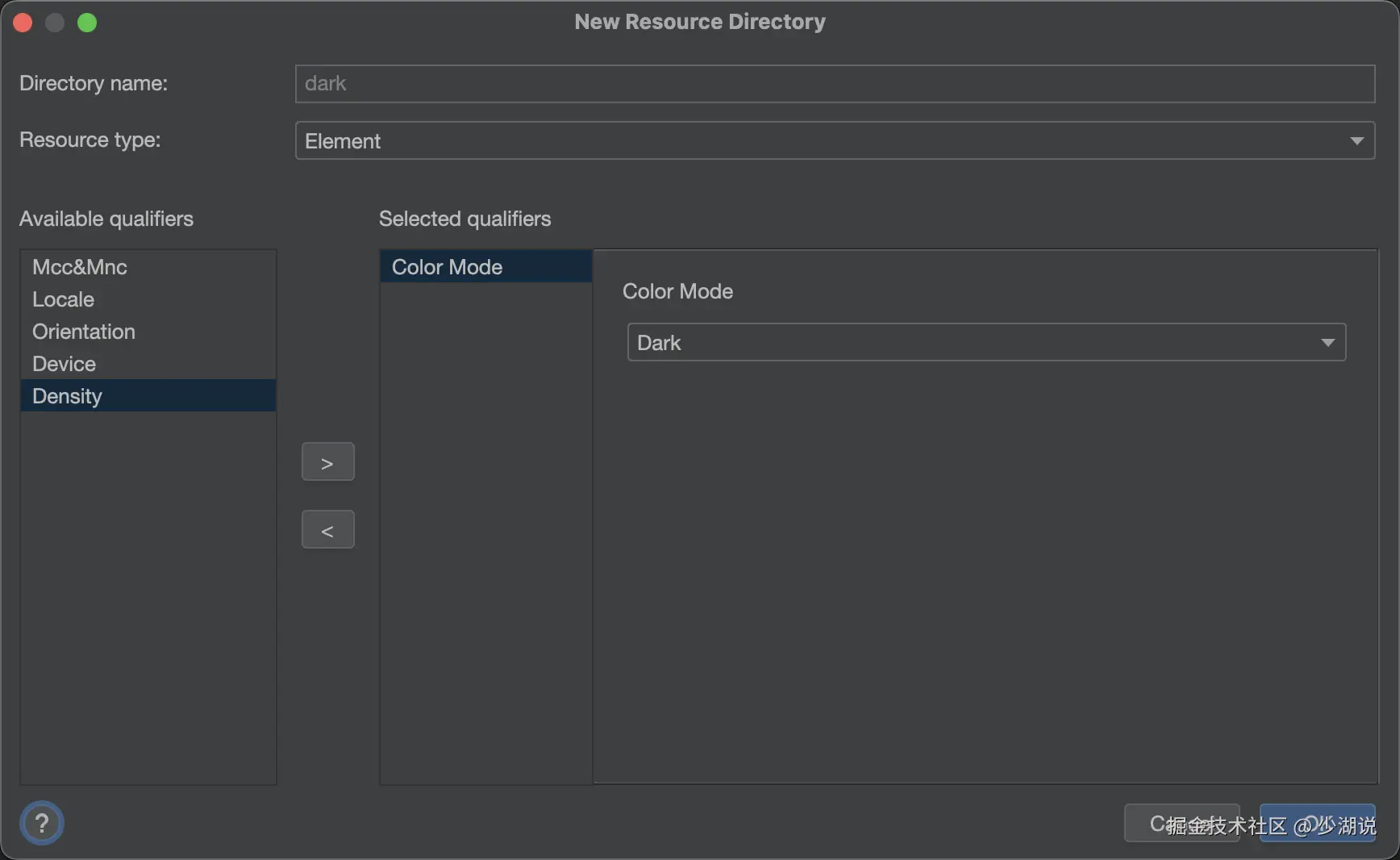This screenshot has width=1400, height=860.
Task: Select Color Mode in Selected qualifiers
Action: (448, 267)
